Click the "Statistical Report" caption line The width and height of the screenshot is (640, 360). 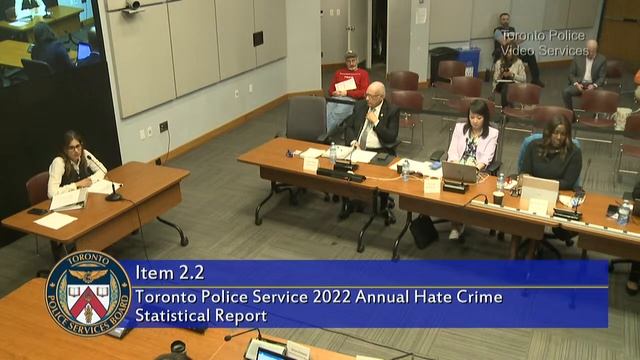click(x=201, y=316)
